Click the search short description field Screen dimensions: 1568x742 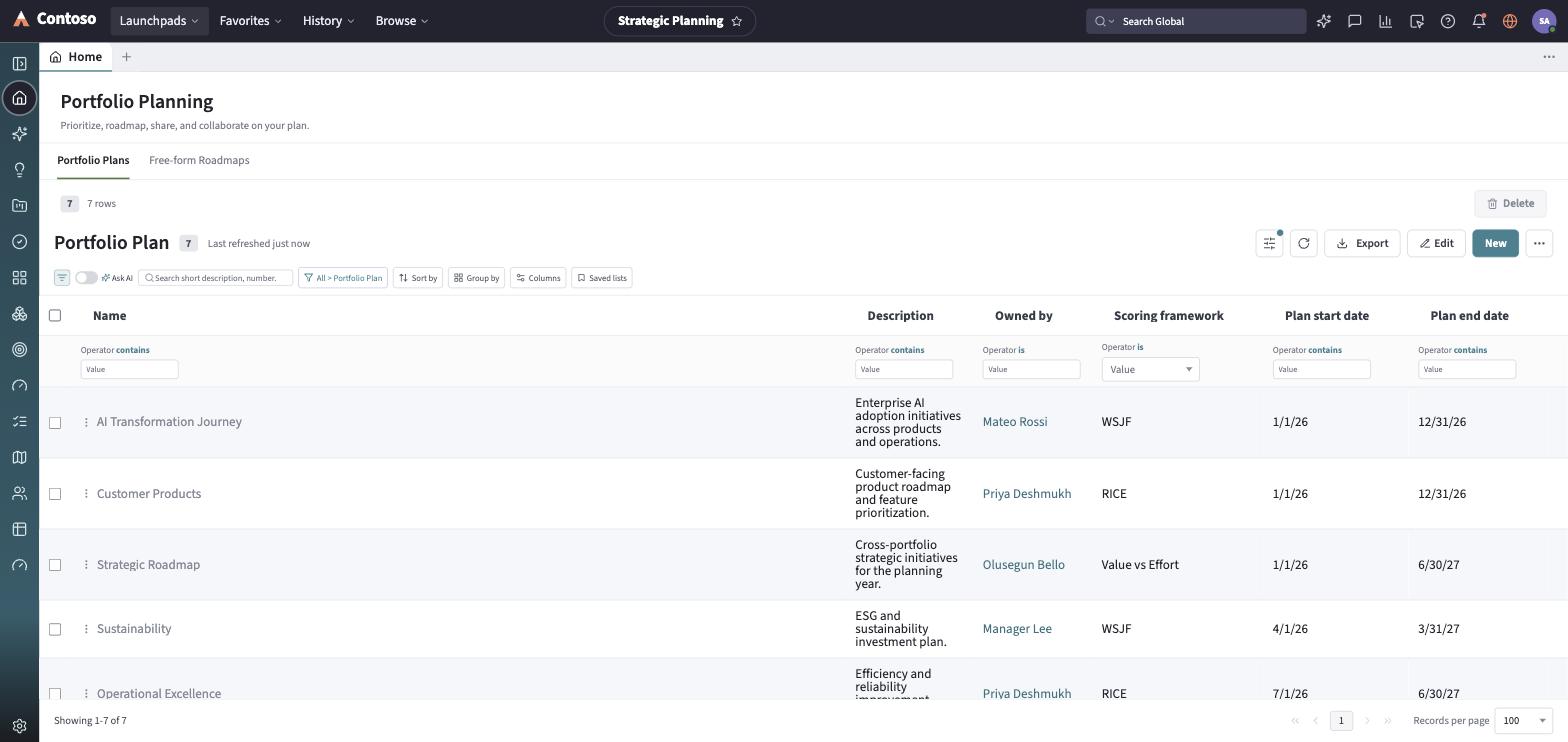216,278
